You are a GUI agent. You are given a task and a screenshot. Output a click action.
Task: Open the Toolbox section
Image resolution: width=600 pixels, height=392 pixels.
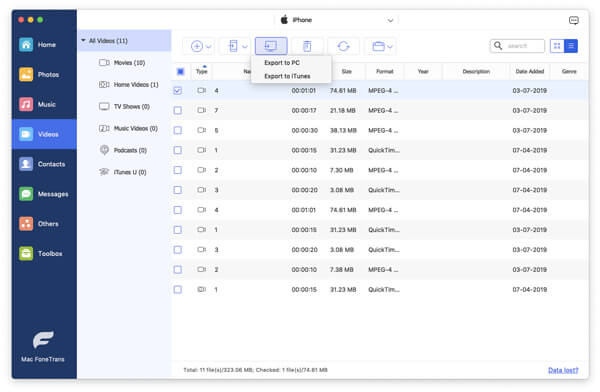tap(44, 253)
